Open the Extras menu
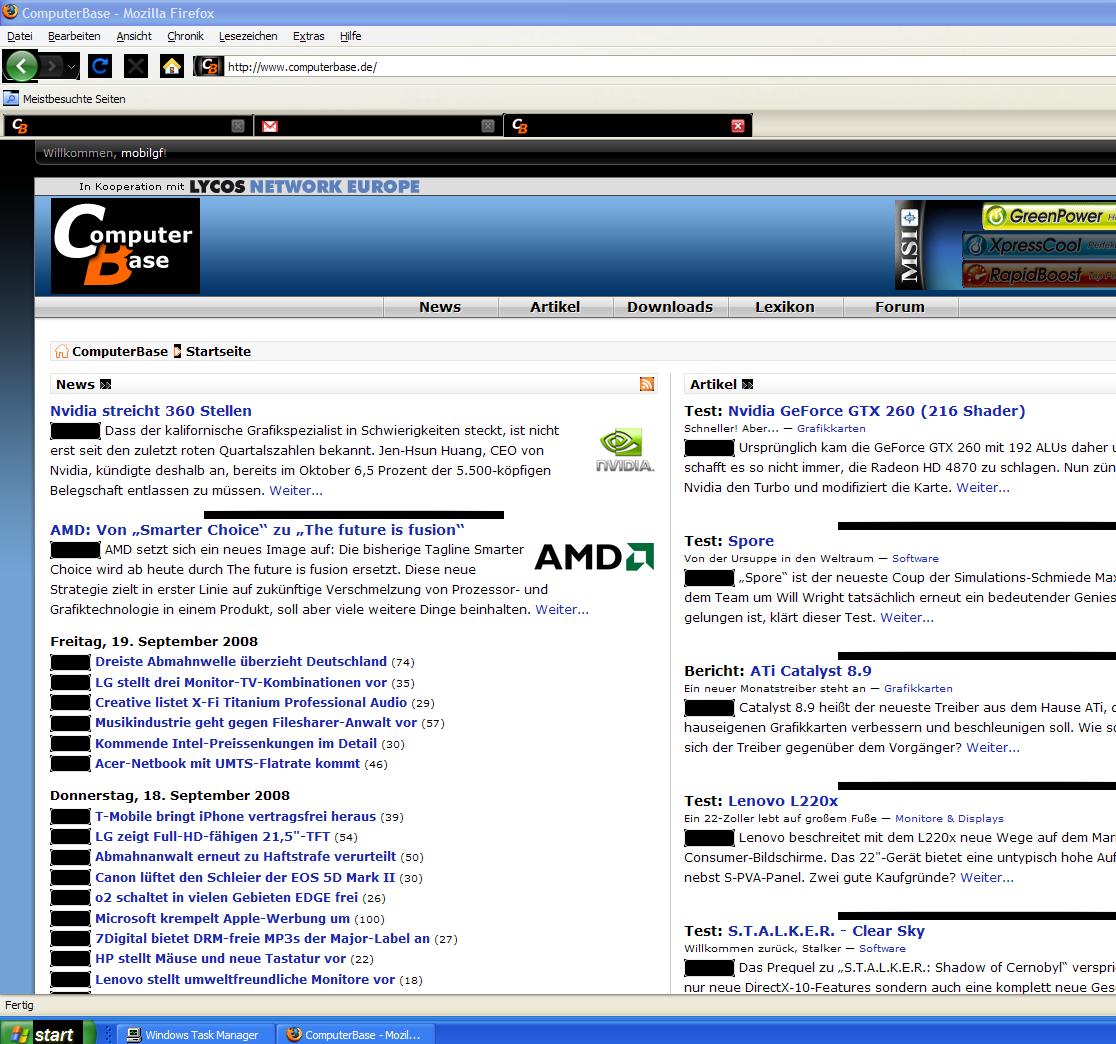The image size is (1116, 1044). [x=308, y=36]
